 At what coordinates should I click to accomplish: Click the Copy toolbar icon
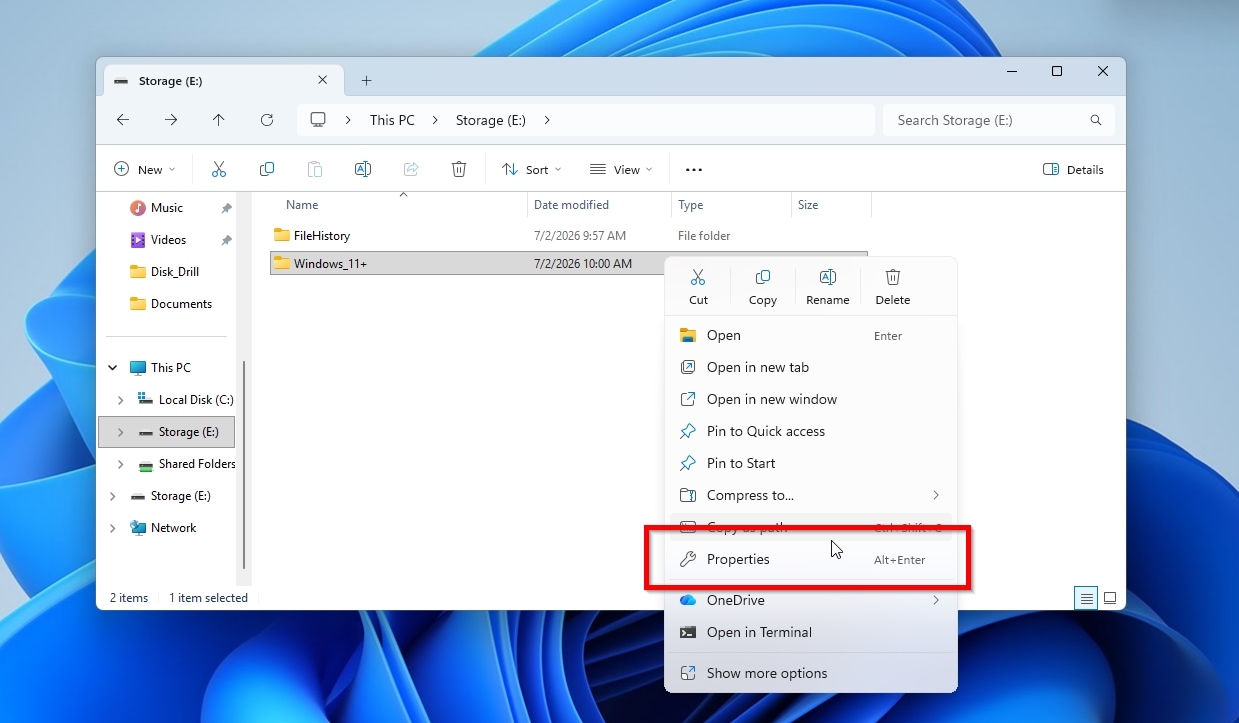tap(267, 169)
